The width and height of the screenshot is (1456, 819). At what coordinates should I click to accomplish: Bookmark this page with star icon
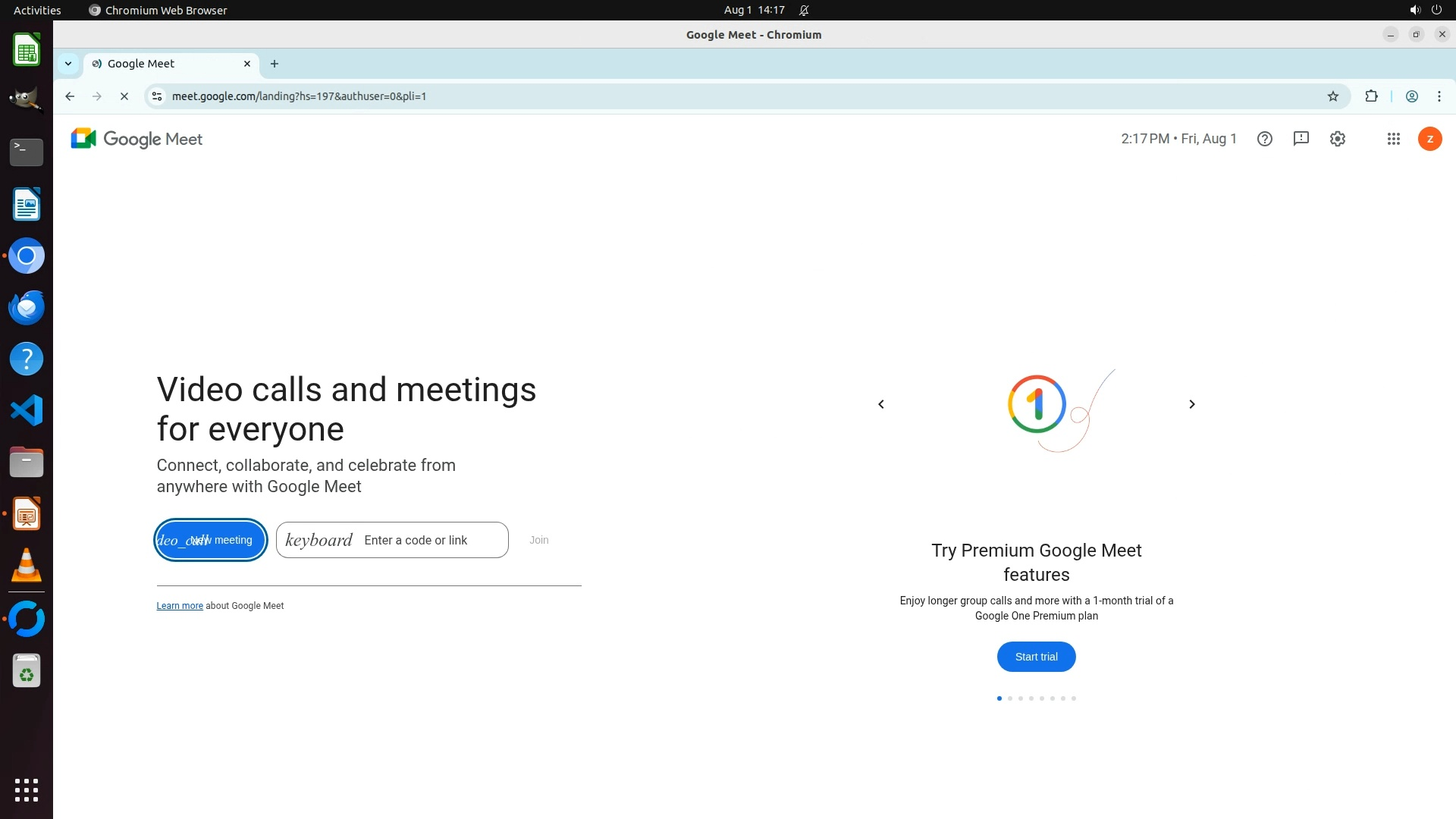pos(1333,96)
